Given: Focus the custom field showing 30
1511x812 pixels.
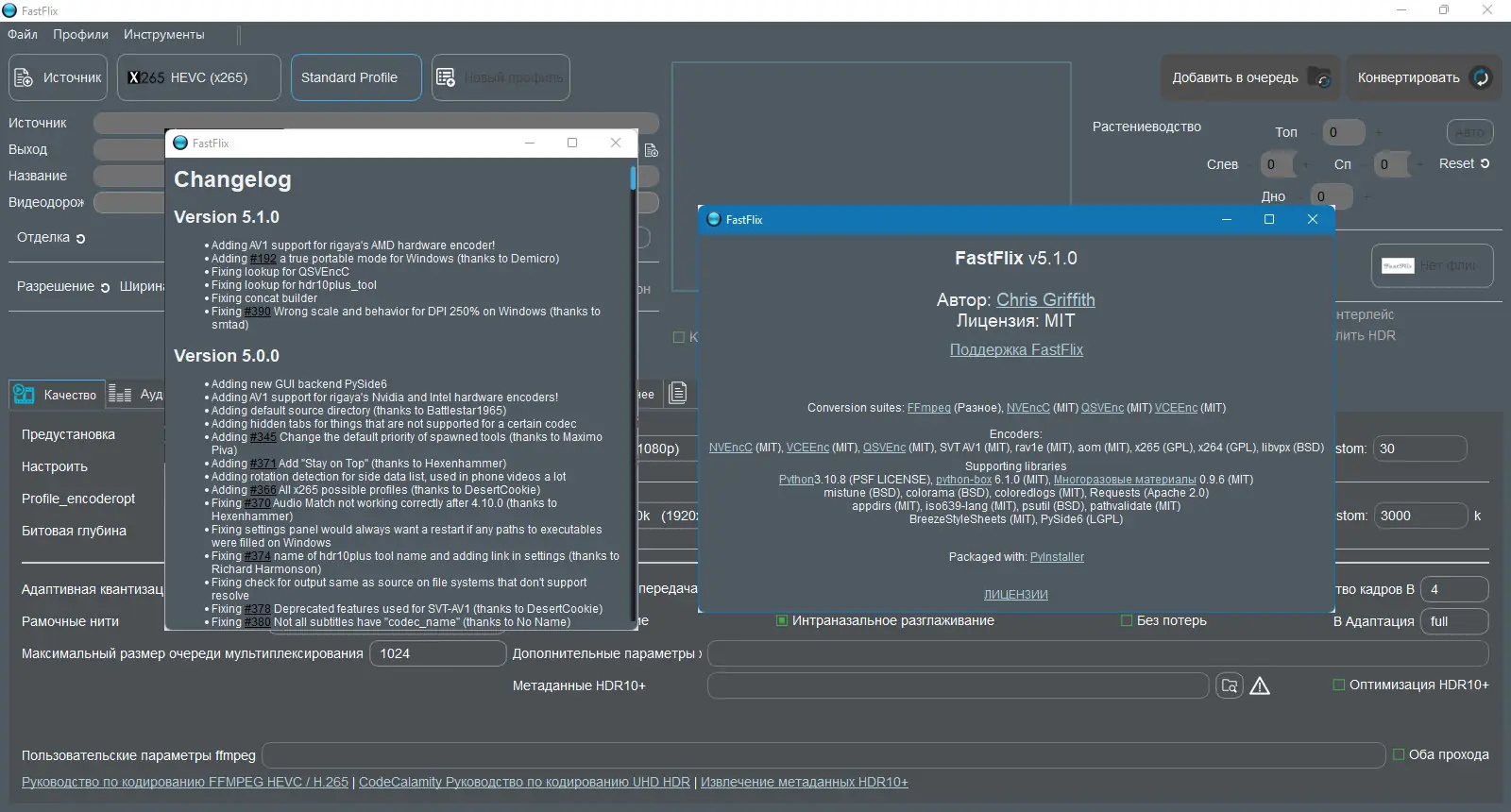Looking at the screenshot, I should pyautogui.click(x=1420, y=448).
